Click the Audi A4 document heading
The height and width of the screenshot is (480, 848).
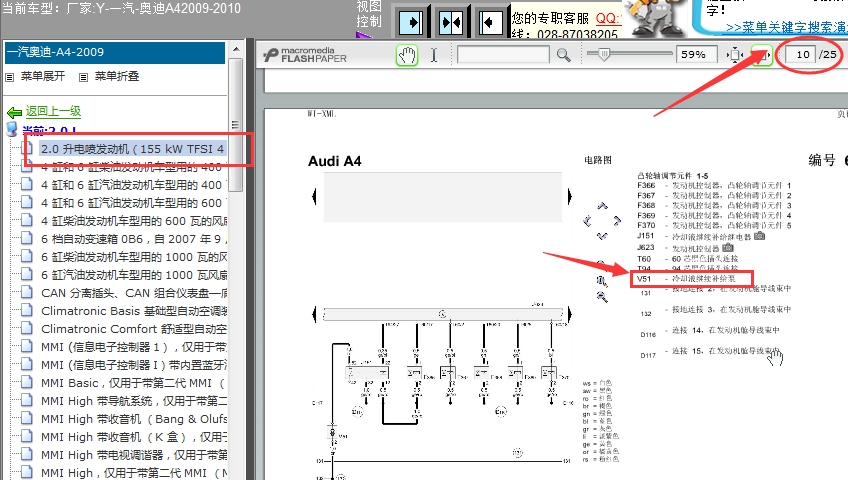tap(334, 161)
